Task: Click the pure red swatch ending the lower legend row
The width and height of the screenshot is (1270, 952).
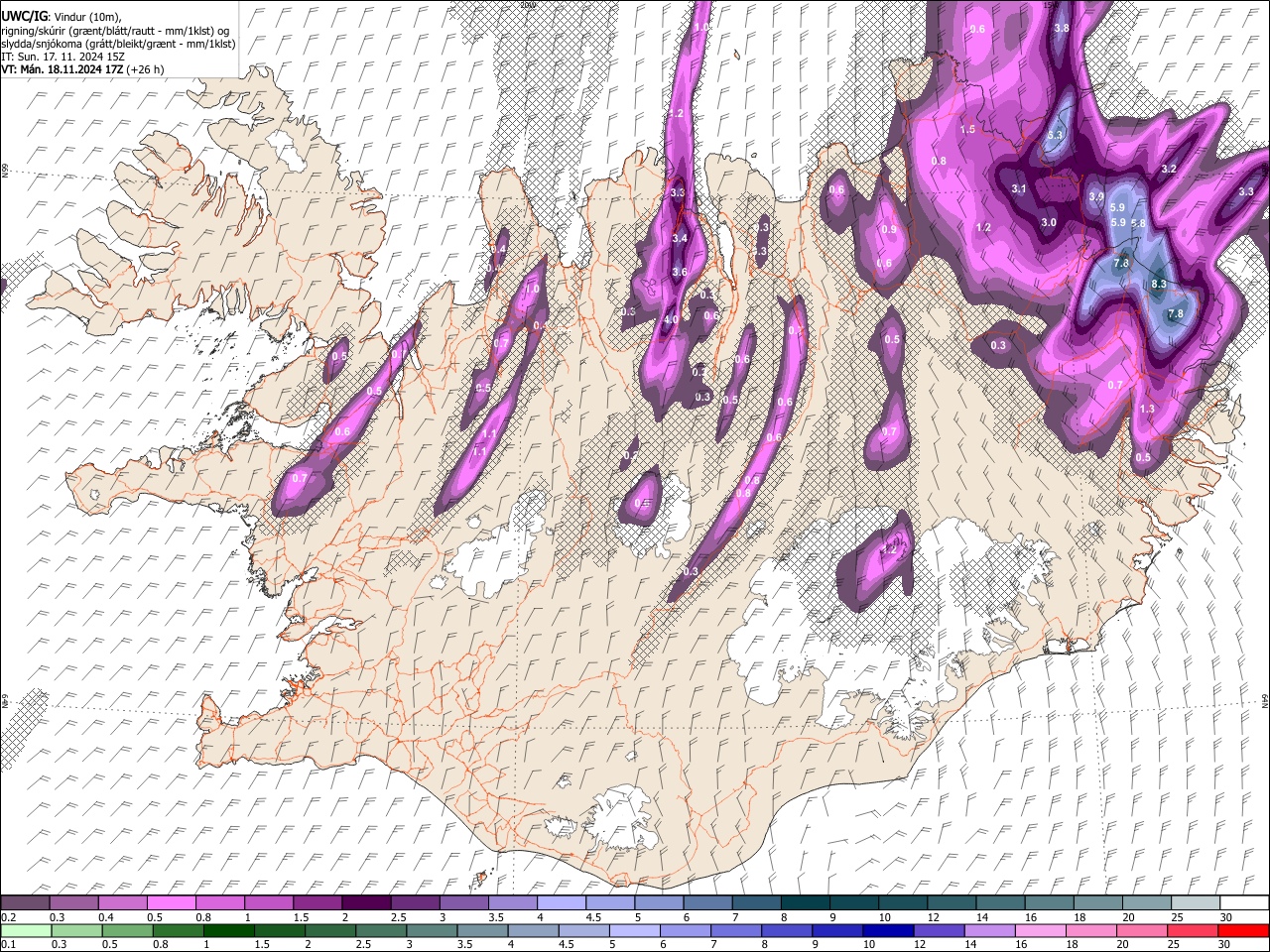Action: click(1244, 930)
